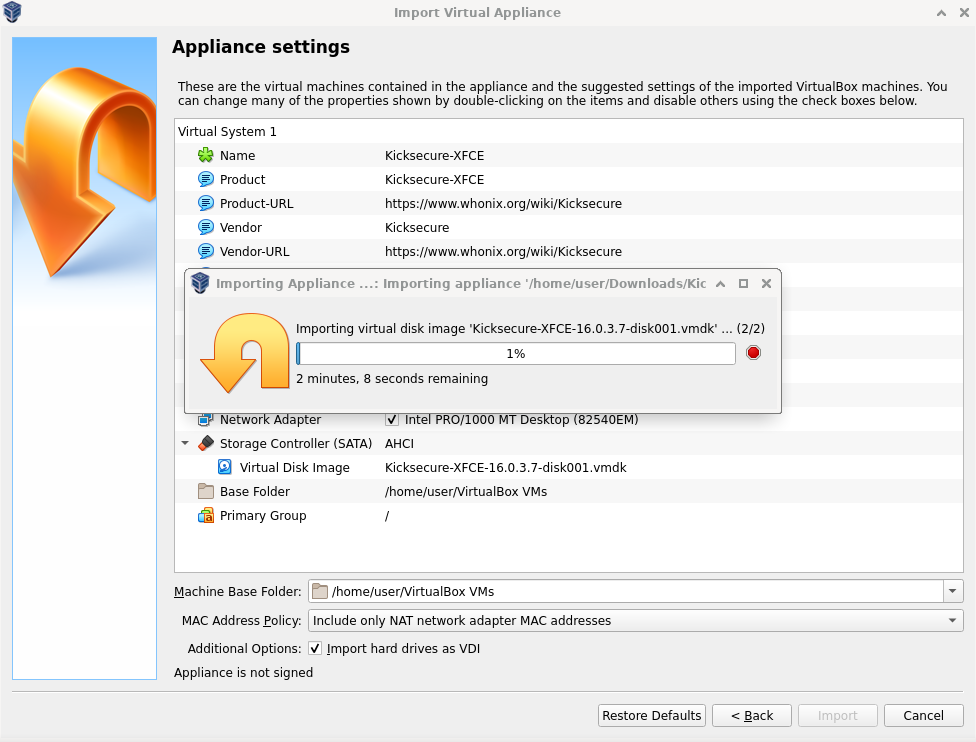This screenshot has width=976, height=742.
Task: Click the Base Folder icon
Action: click(x=205, y=491)
